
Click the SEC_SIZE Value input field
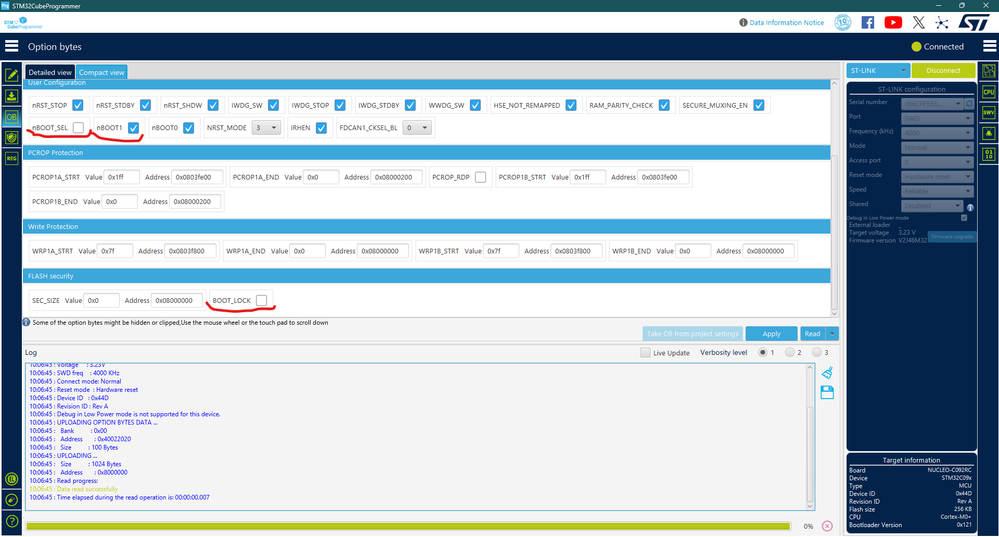coord(102,300)
